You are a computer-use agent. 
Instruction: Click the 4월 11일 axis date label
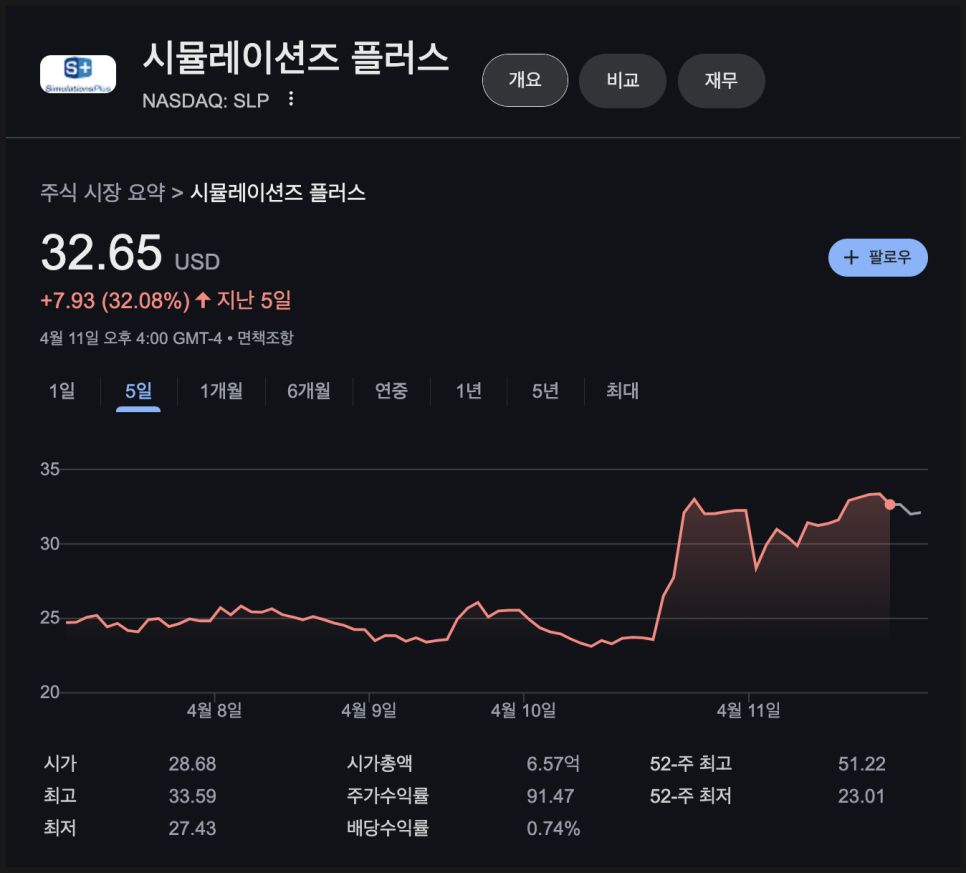coord(749,710)
